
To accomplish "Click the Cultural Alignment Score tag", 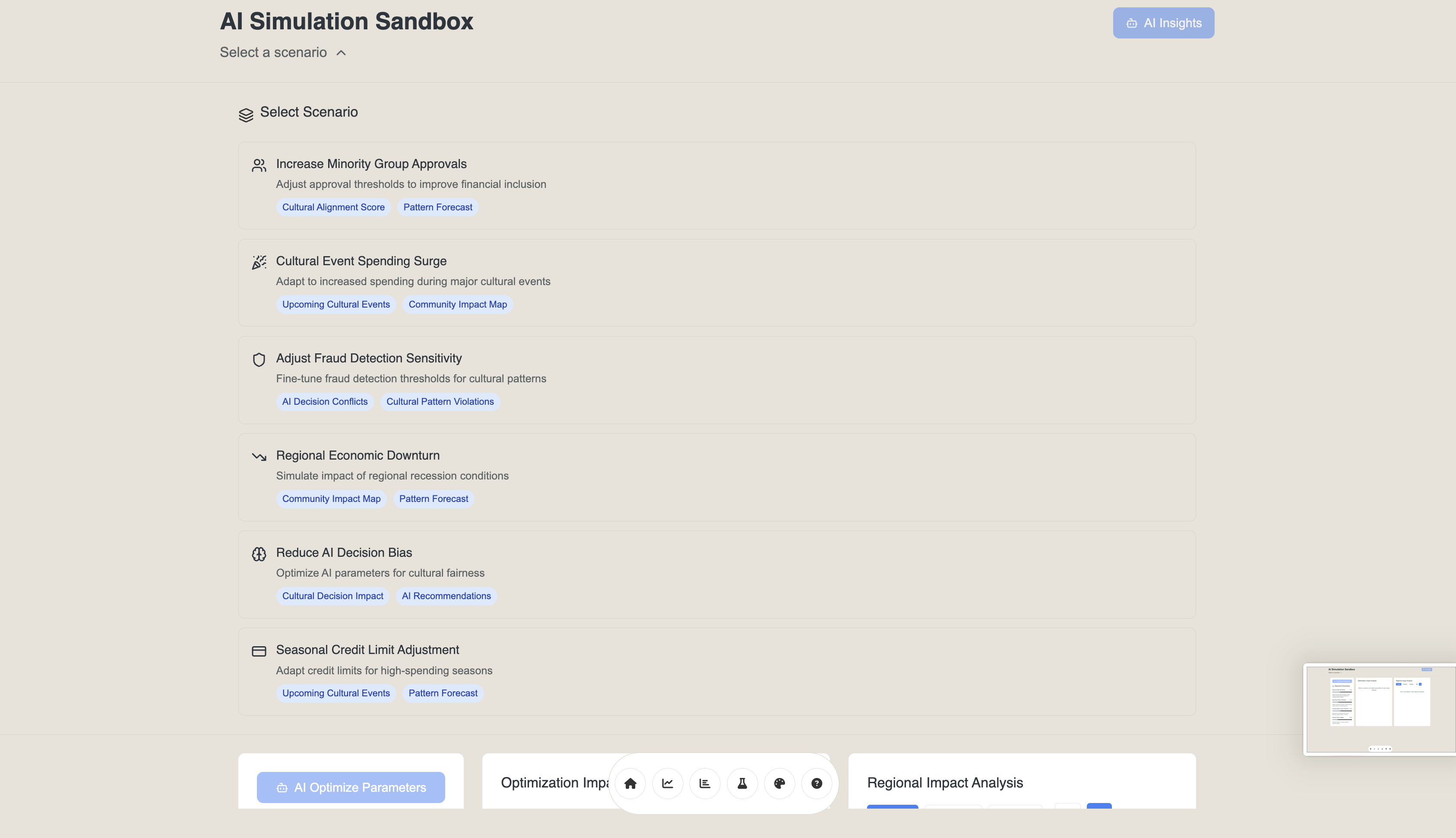I will click(x=333, y=207).
